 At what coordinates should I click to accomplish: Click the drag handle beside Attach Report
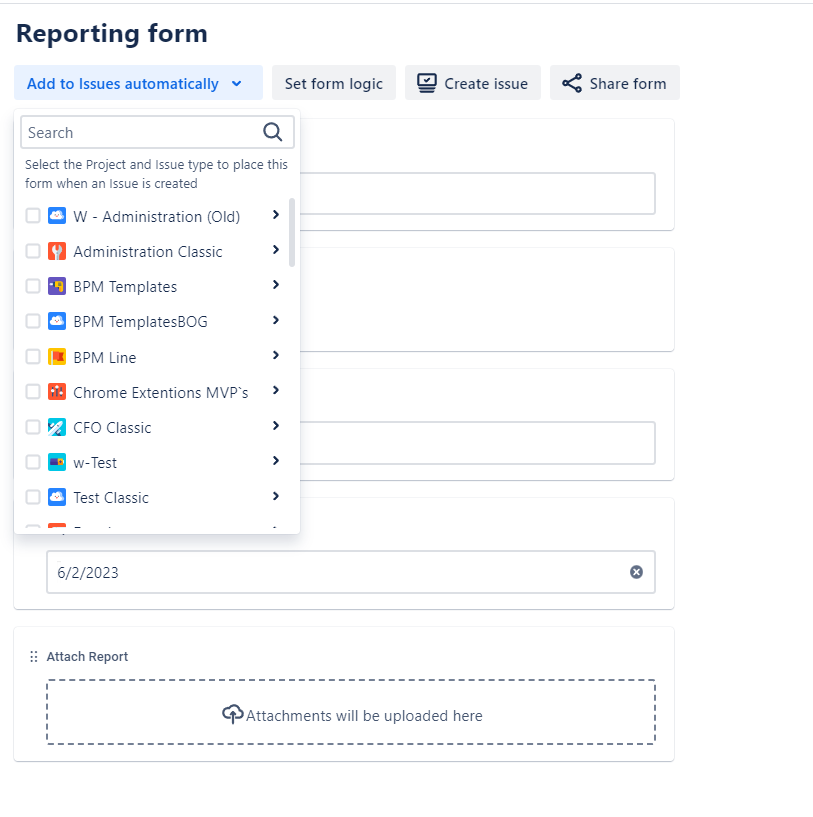coord(33,655)
